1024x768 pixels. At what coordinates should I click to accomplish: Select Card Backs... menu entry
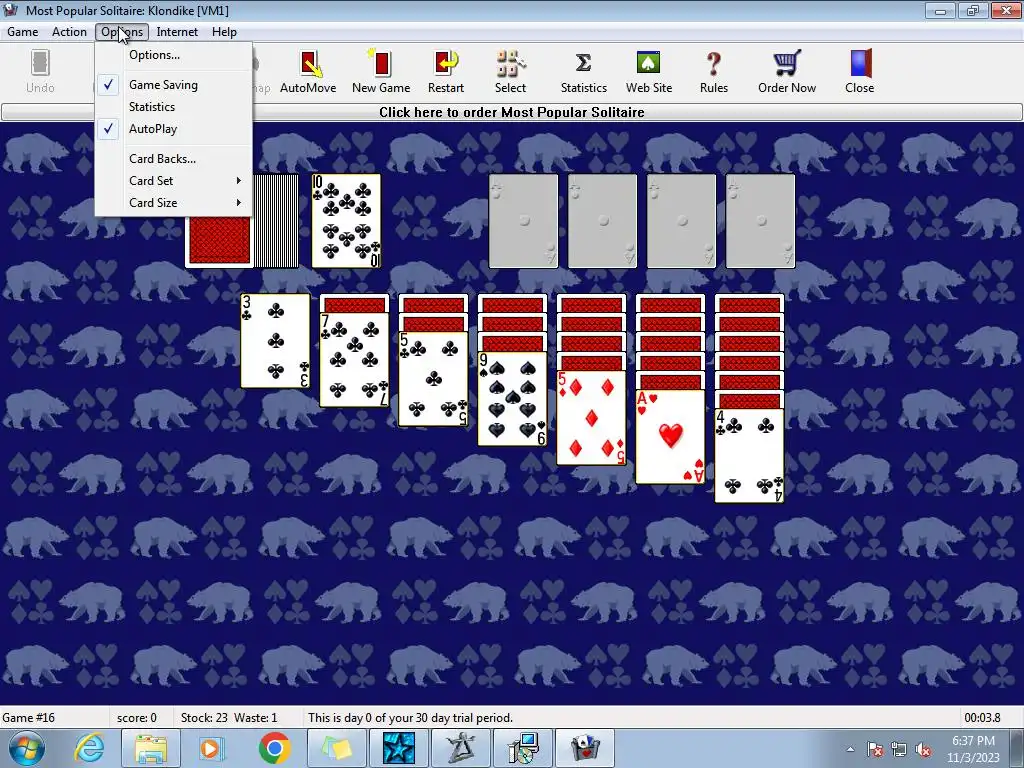[x=174, y=159]
